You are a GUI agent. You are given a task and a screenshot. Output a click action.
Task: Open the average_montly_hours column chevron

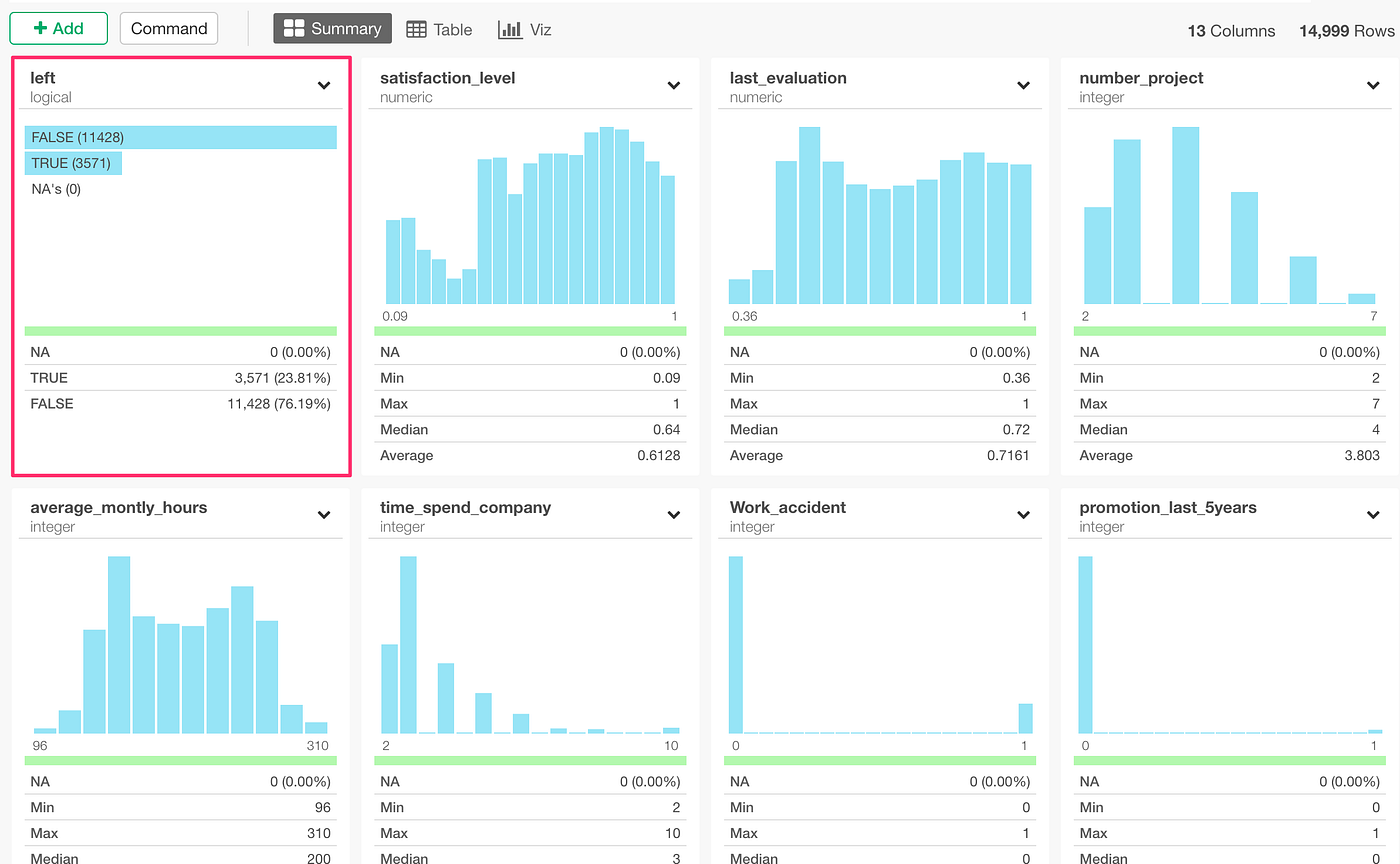pos(323,514)
